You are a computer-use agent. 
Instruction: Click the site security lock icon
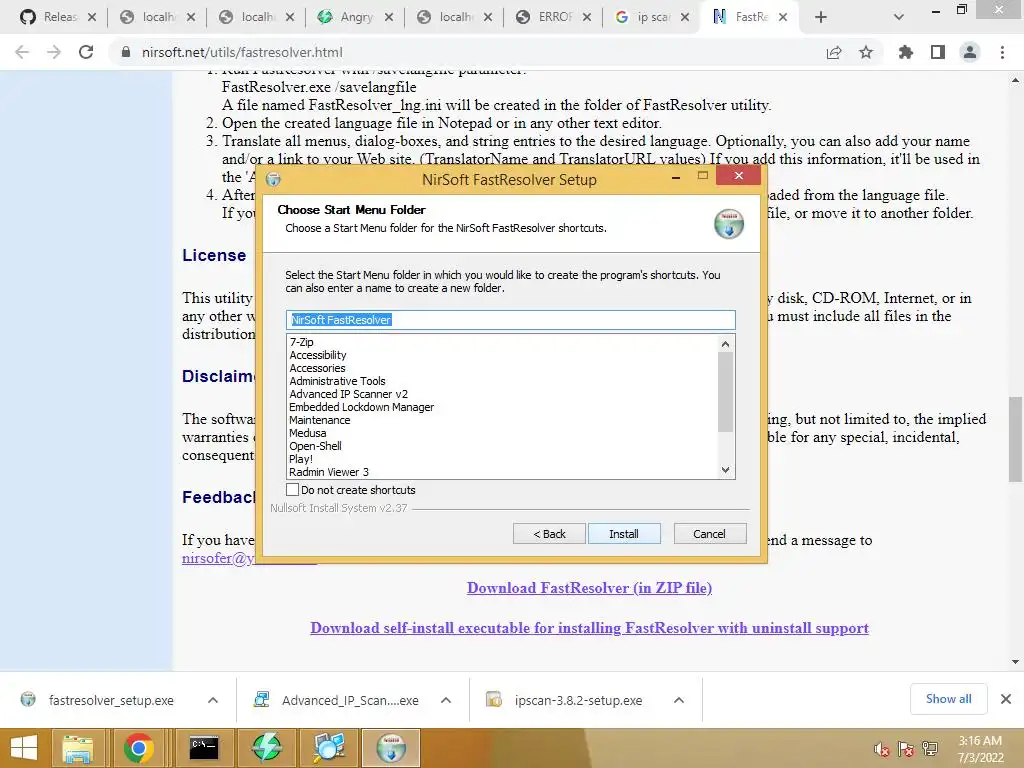point(126,52)
